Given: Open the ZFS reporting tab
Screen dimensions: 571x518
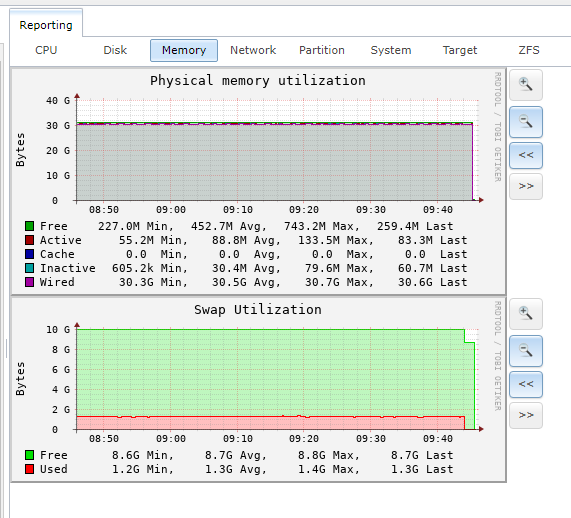Looking at the screenshot, I should click(529, 50).
